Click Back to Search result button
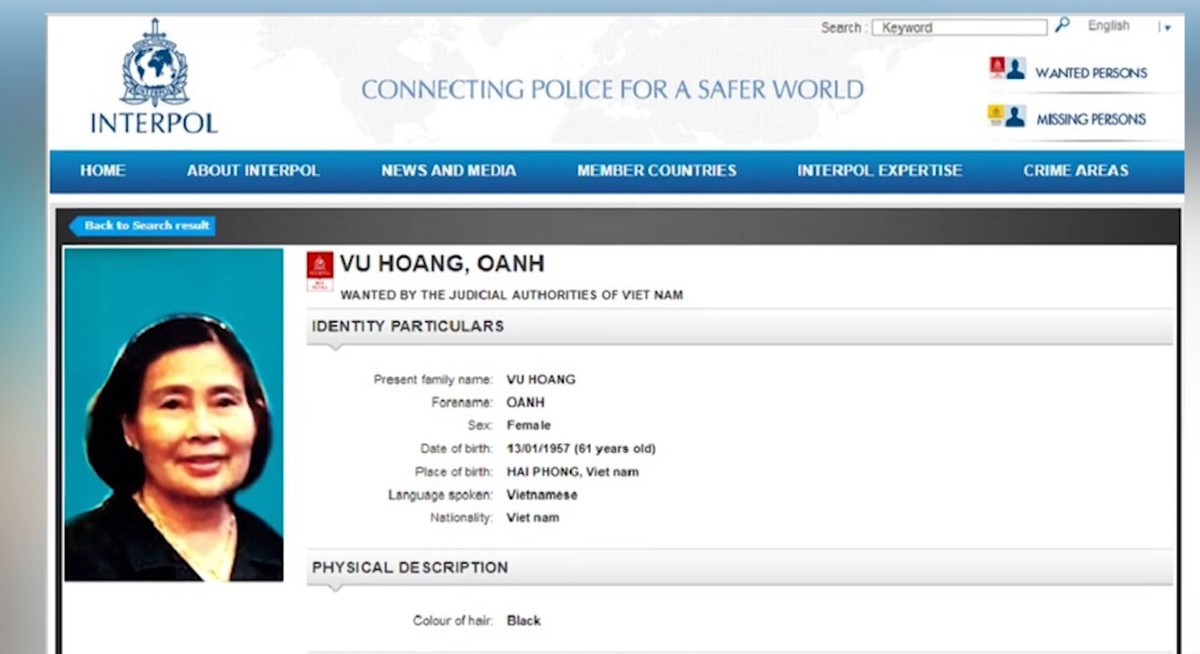Screen dimensions: 1200x654 point(144,226)
